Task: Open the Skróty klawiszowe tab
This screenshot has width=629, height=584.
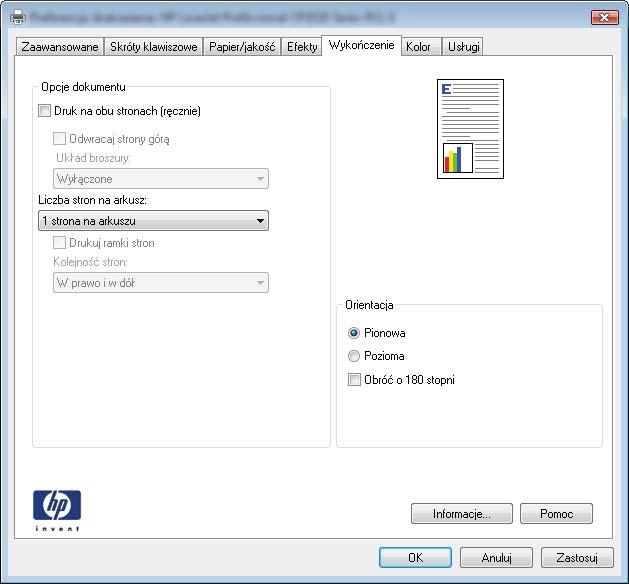Action: (154, 47)
